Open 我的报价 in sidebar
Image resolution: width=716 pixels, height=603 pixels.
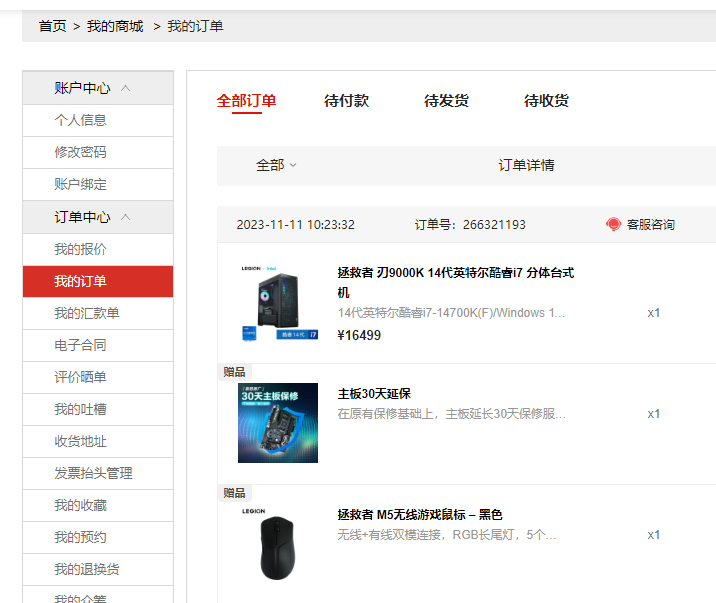point(98,249)
